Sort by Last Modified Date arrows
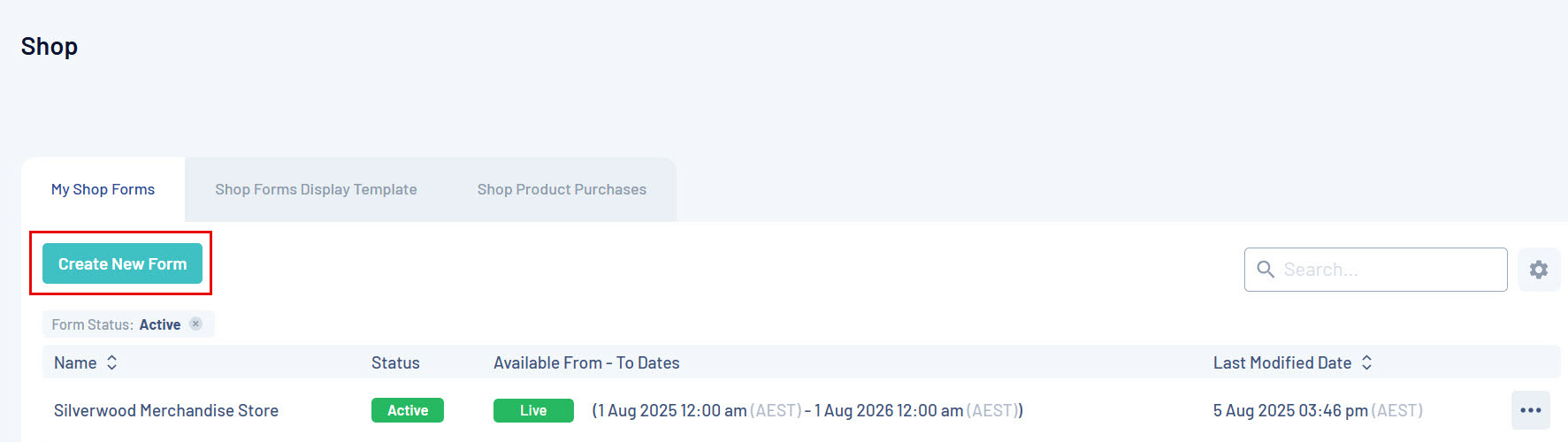This screenshot has width=1568, height=442. click(x=1366, y=362)
